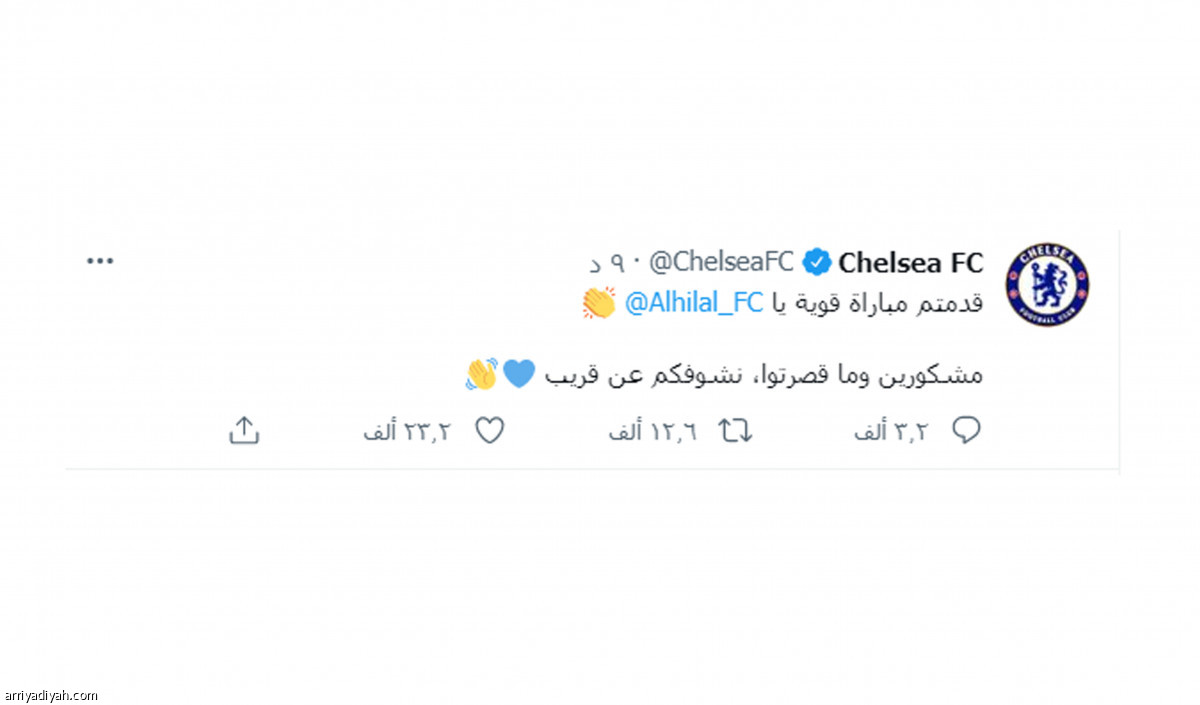The image size is (1200, 705).
Task: Click the second Arabic line thanking Al Hilal
Action: (x=724, y=374)
